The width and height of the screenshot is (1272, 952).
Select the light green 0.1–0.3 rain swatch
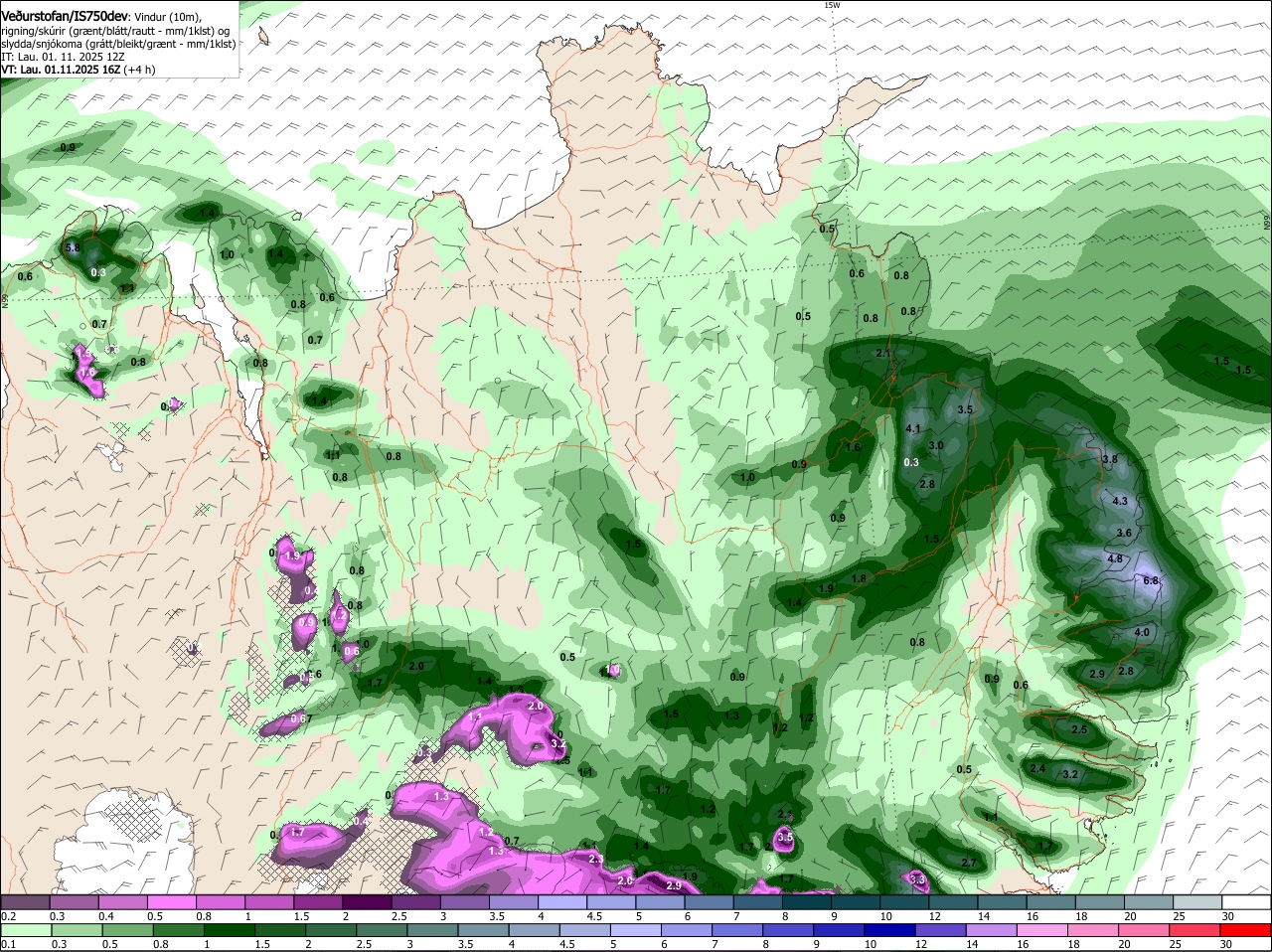pyautogui.click(x=24, y=930)
